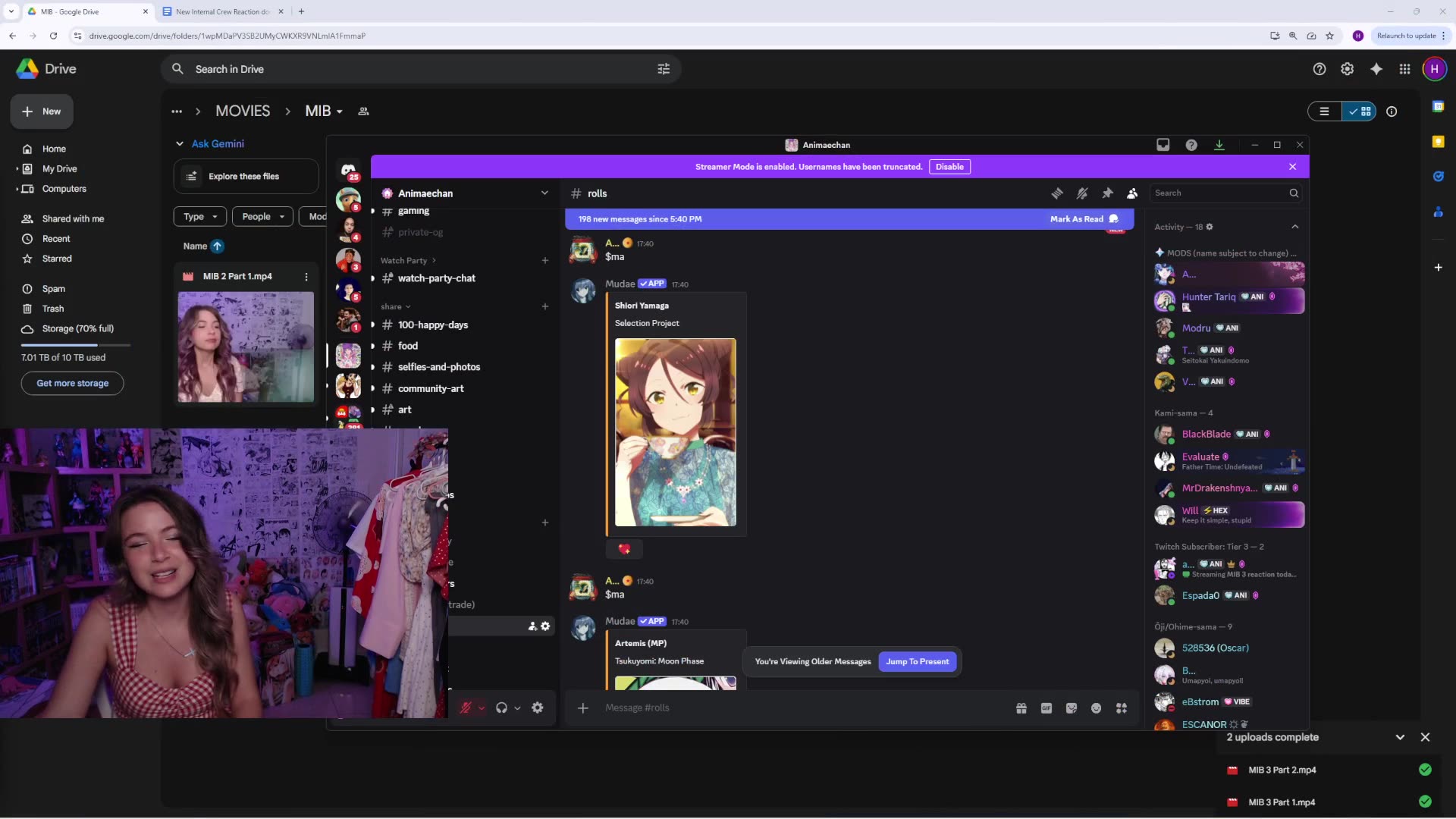The image size is (1456, 819).
Task: Open MIB 2 Part 1.mp4 thumbnail
Action: [246, 347]
